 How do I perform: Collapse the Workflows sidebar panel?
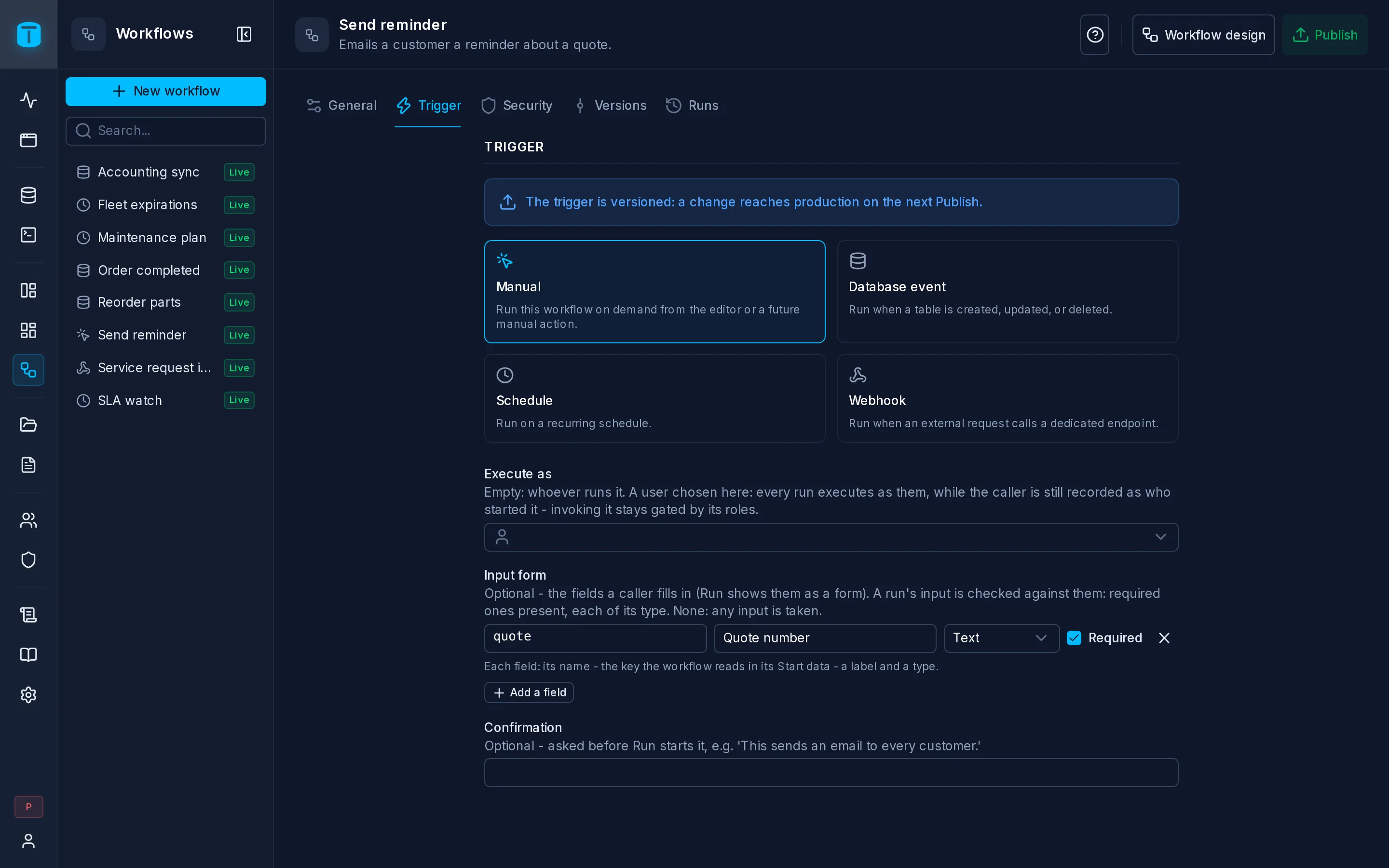click(244, 34)
